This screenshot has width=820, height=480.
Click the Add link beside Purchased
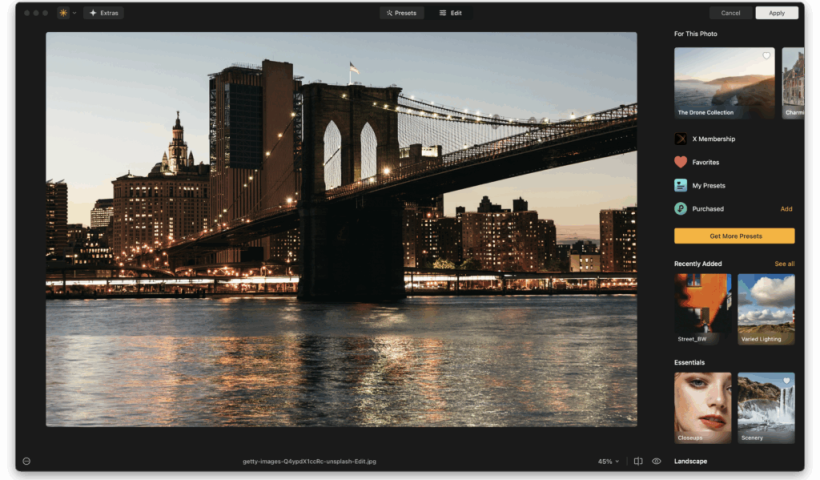[x=786, y=209]
